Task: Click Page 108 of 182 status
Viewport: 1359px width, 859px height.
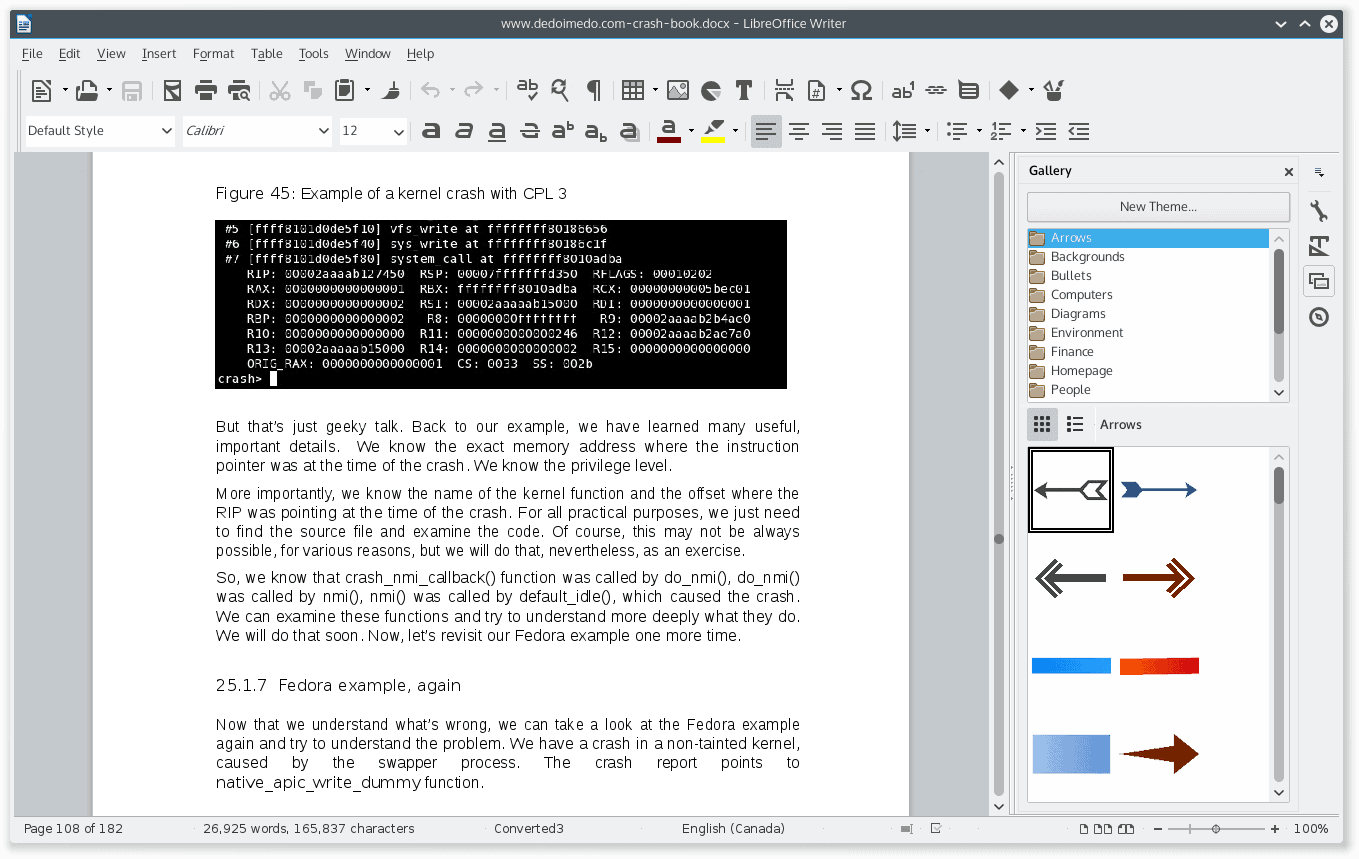Action: coord(73,829)
